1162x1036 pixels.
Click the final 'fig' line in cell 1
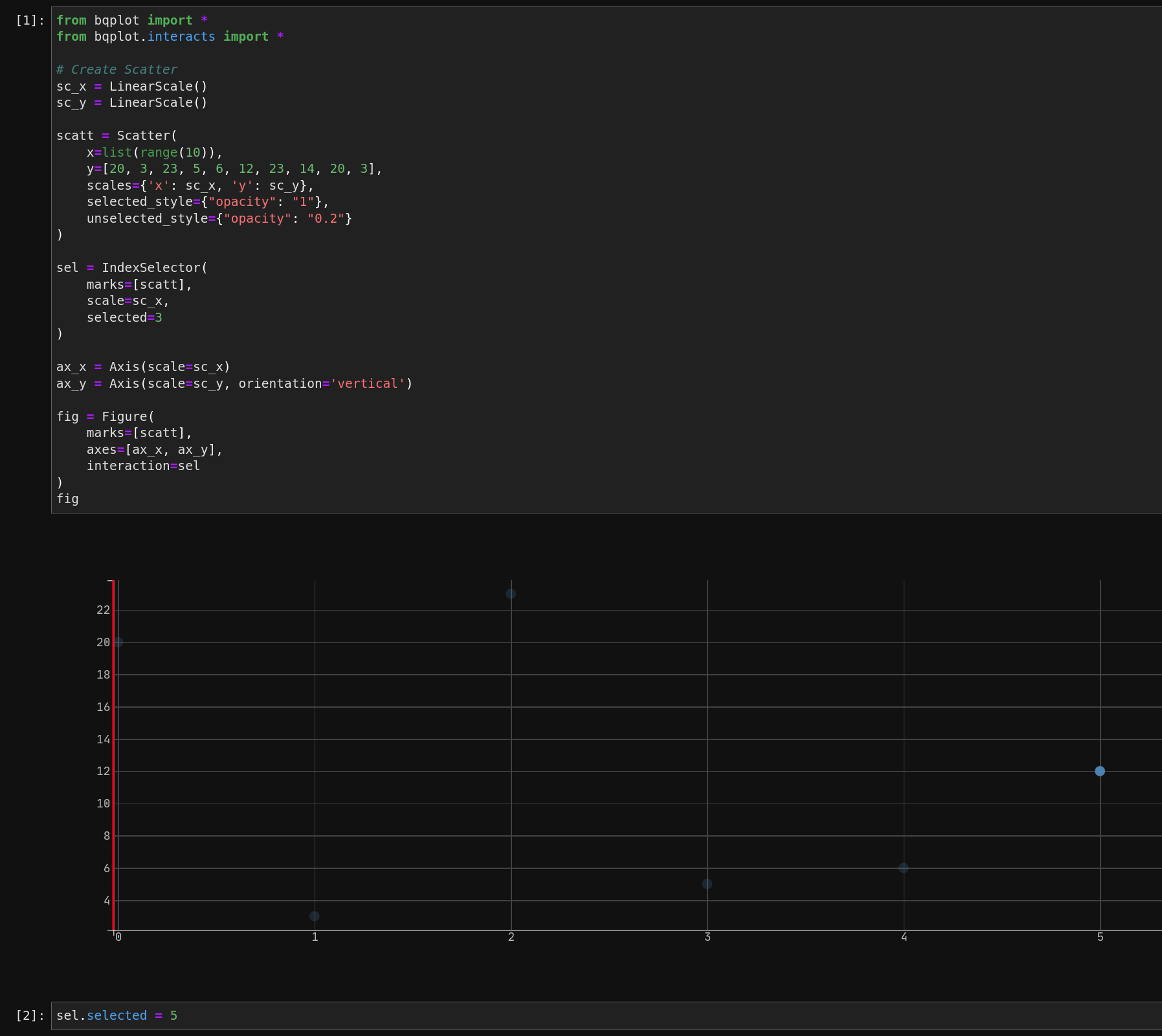click(x=67, y=499)
